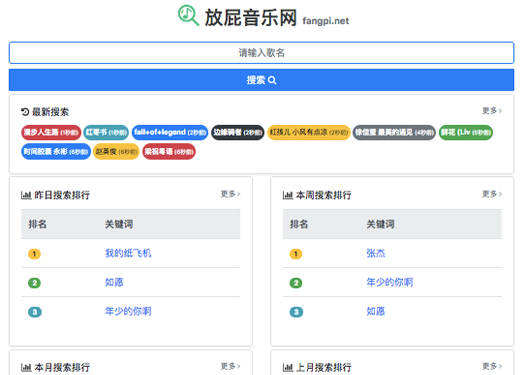Click teal rank 3 badge in 昨日搜索排行
The image size is (523, 375).
(x=35, y=312)
